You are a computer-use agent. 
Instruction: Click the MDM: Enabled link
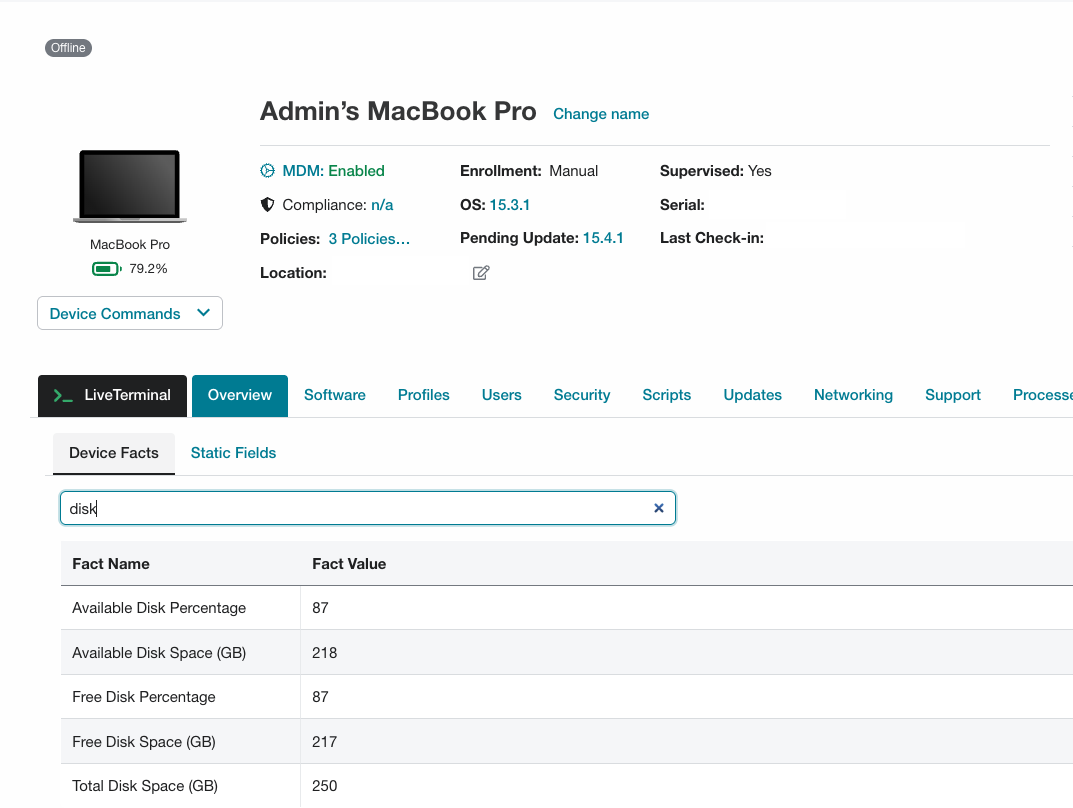(333, 171)
